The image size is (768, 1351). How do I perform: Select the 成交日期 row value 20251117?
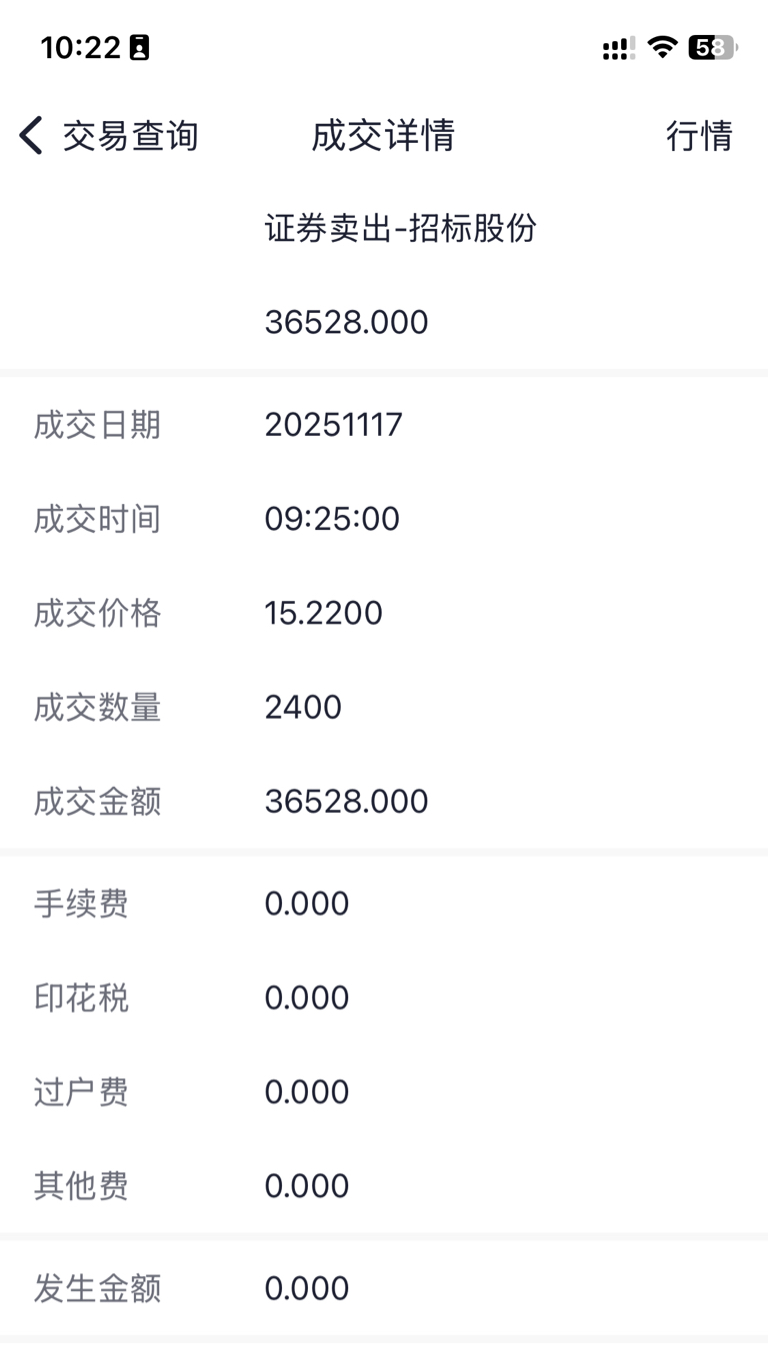pos(333,425)
